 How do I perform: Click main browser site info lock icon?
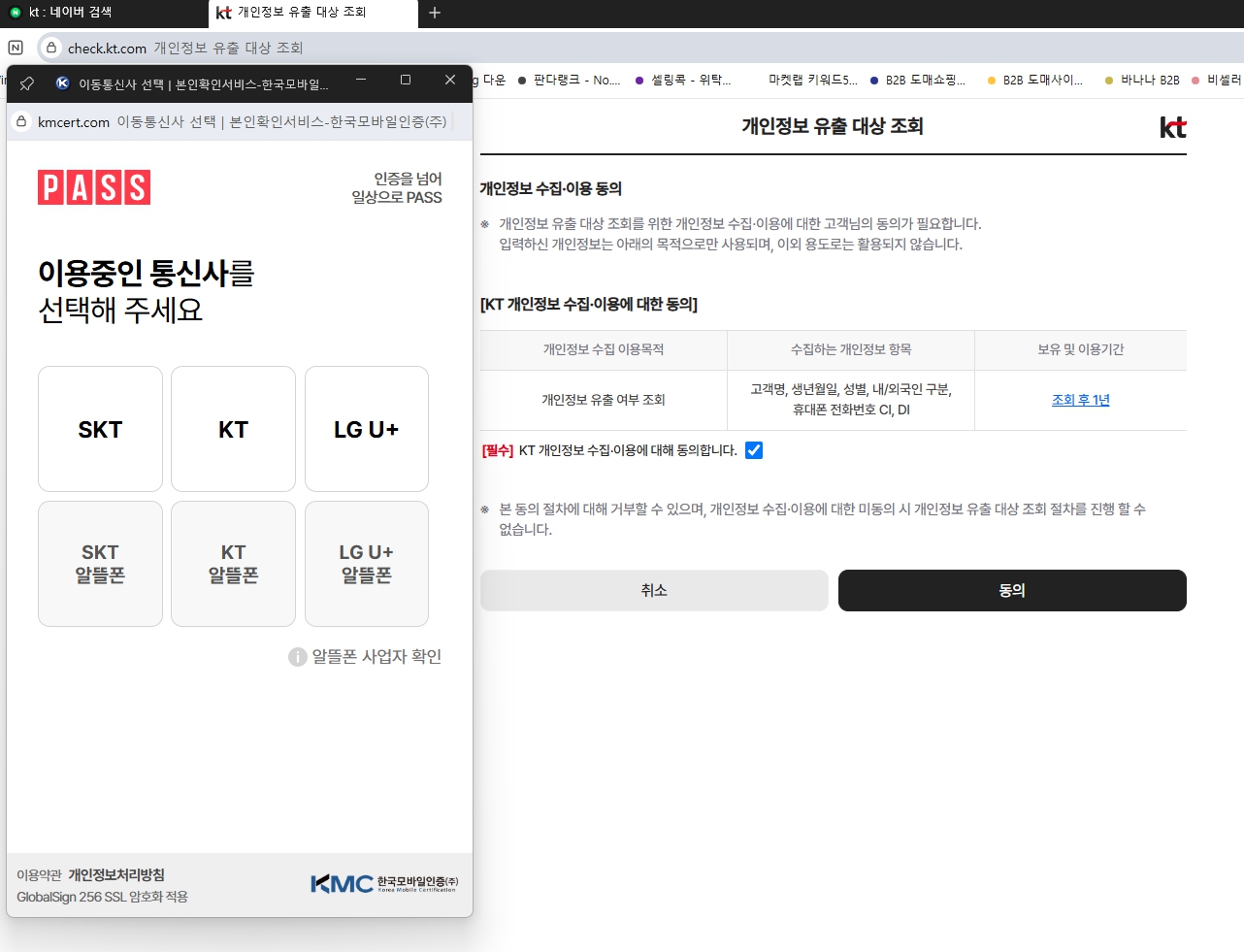point(51,48)
